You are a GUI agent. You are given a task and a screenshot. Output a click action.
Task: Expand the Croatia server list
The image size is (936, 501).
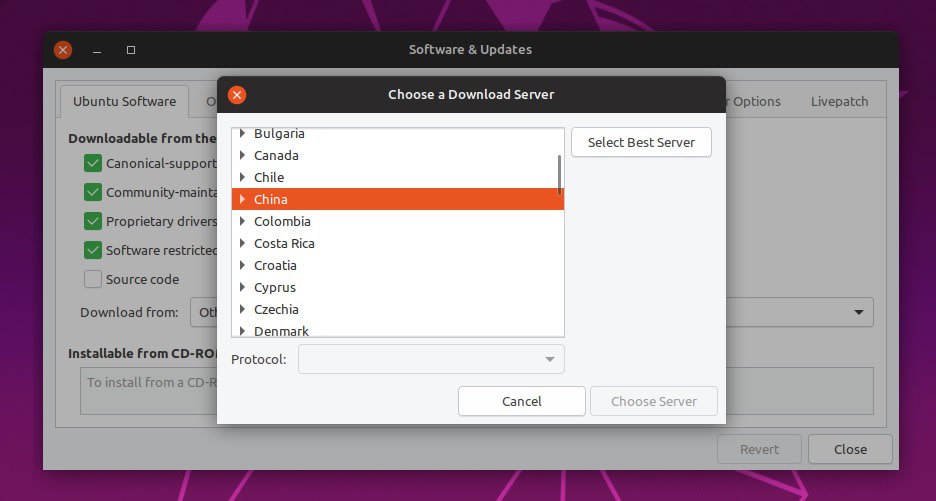242,266
